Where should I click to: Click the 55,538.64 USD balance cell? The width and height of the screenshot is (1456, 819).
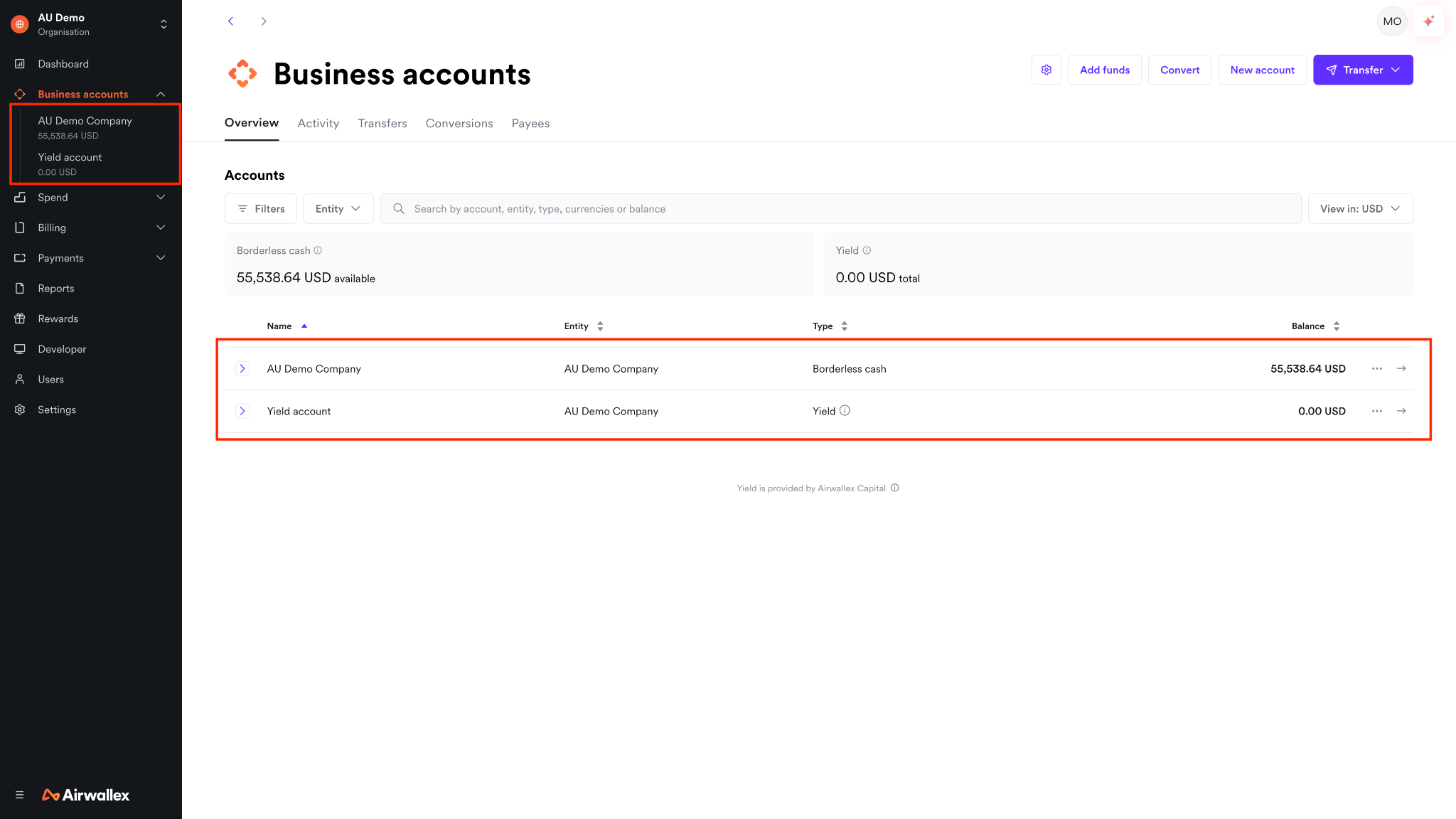[1308, 369]
